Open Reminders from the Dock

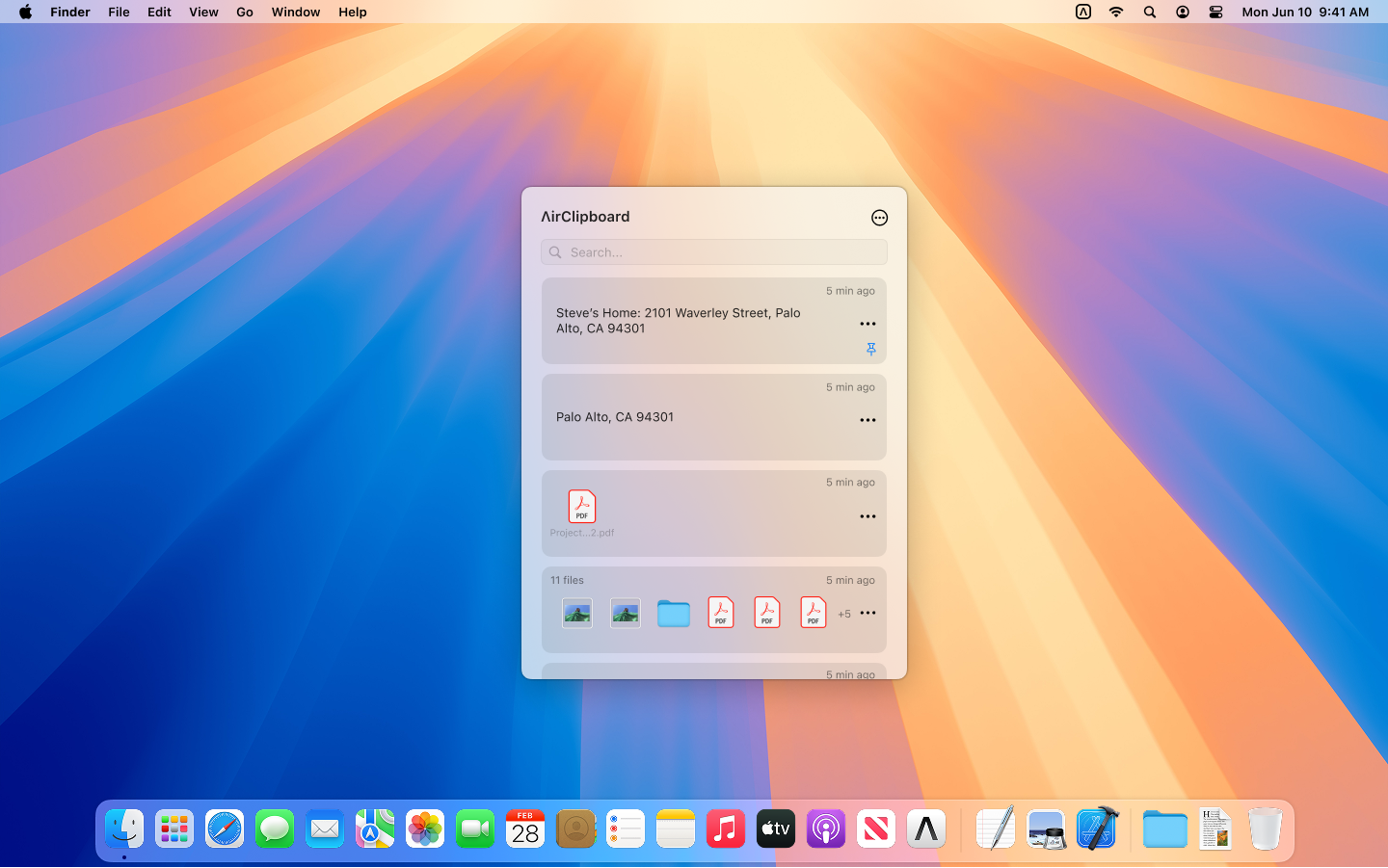[x=626, y=829]
